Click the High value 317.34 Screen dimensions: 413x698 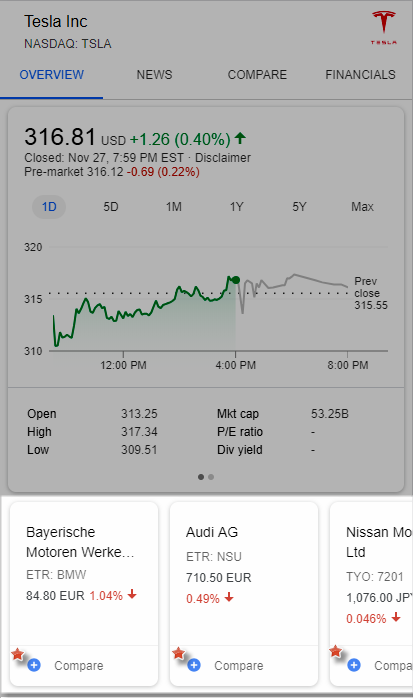coord(139,431)
